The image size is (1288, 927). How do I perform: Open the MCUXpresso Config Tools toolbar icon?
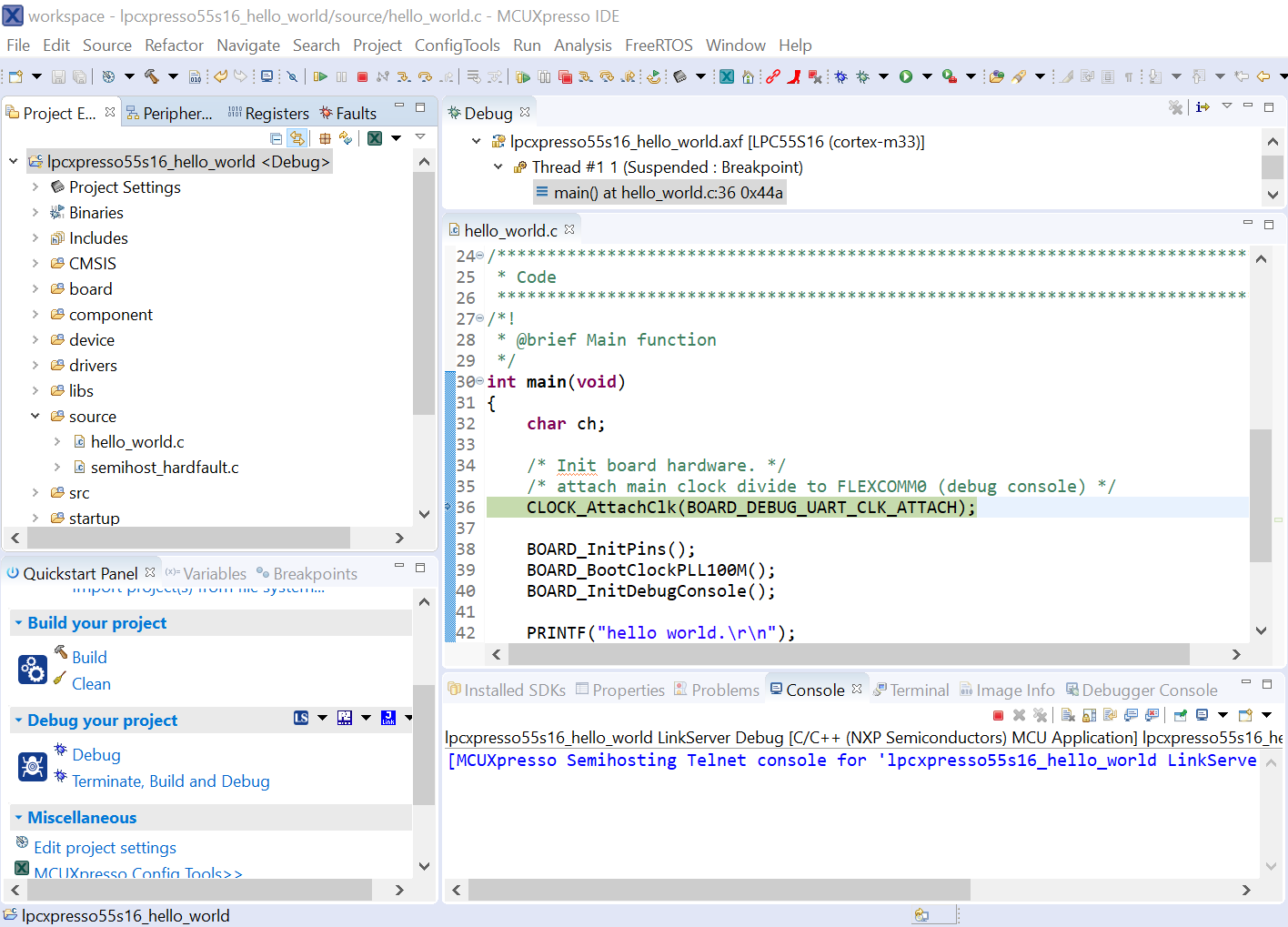click(x=727, y=77)
